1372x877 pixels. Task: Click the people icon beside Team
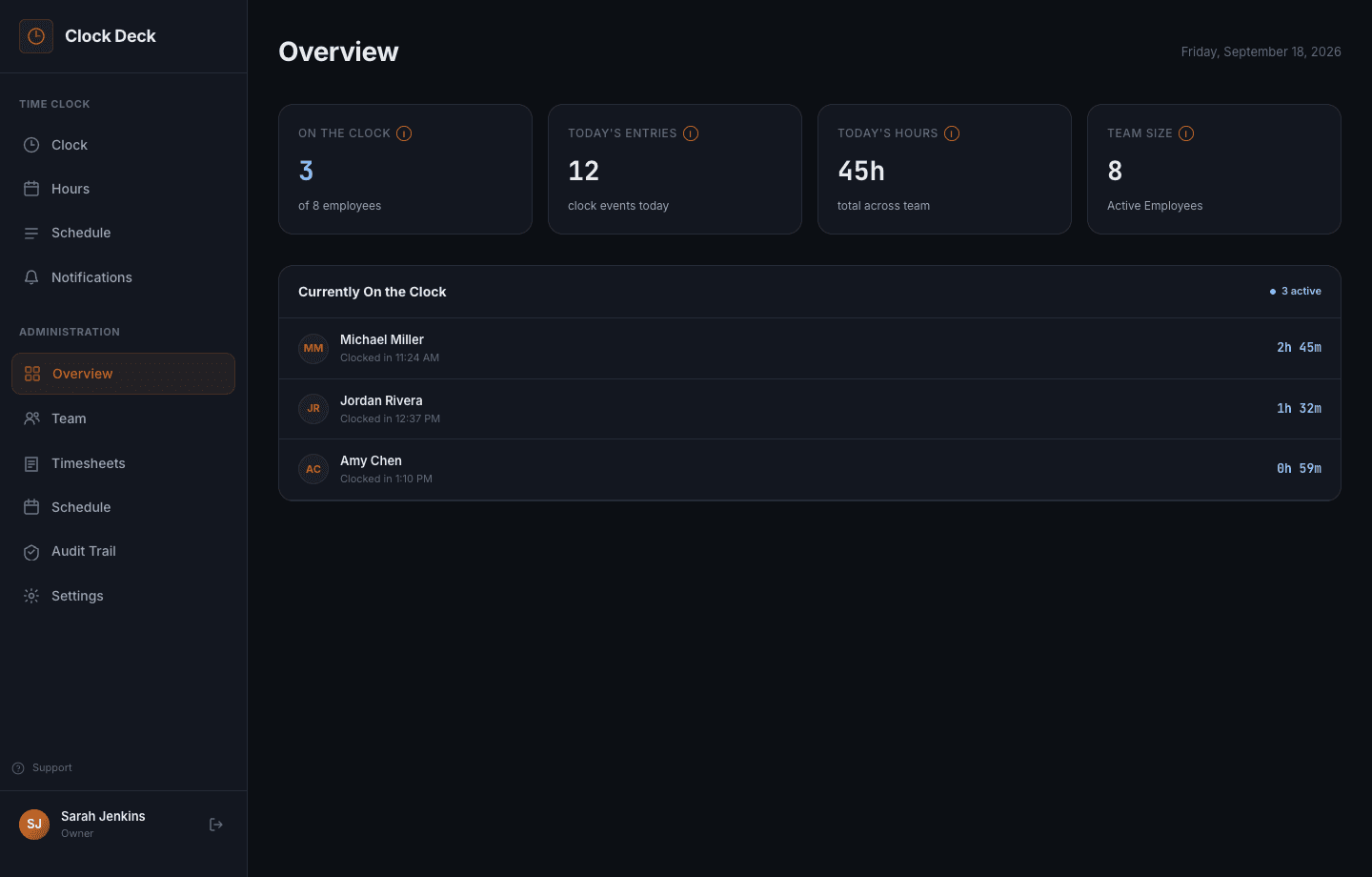coord(31,418)
